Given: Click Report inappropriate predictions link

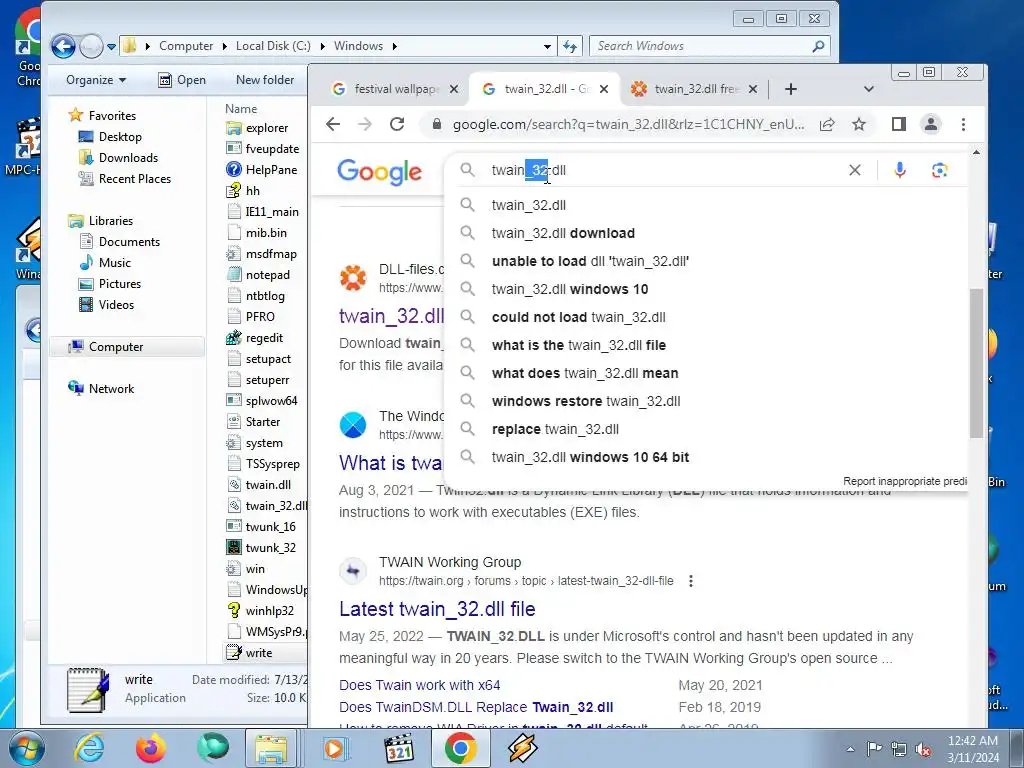Looking at the screenshot, I should point(904,481).
